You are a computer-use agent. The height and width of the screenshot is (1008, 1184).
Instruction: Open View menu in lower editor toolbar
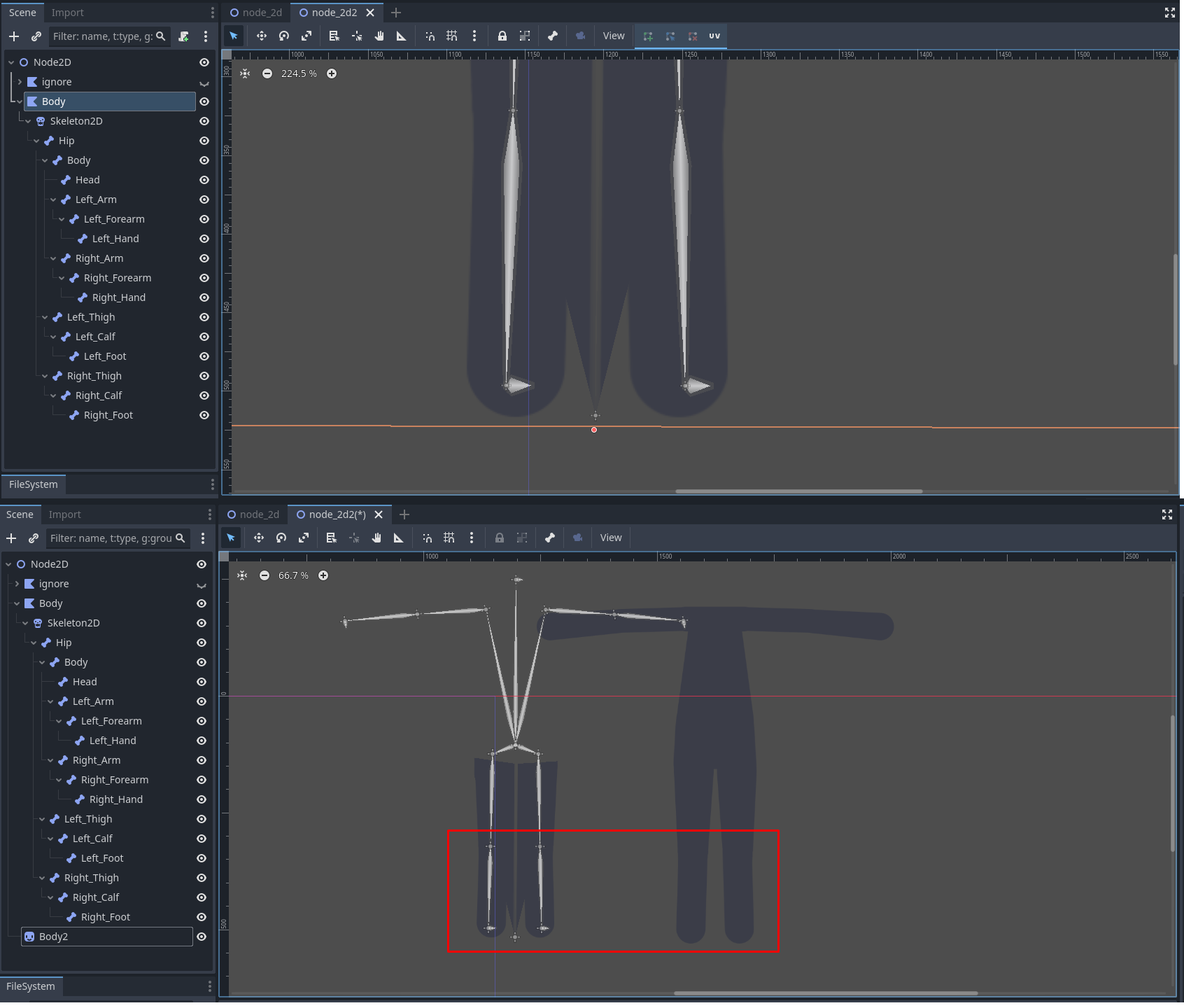tap(611, 538)
